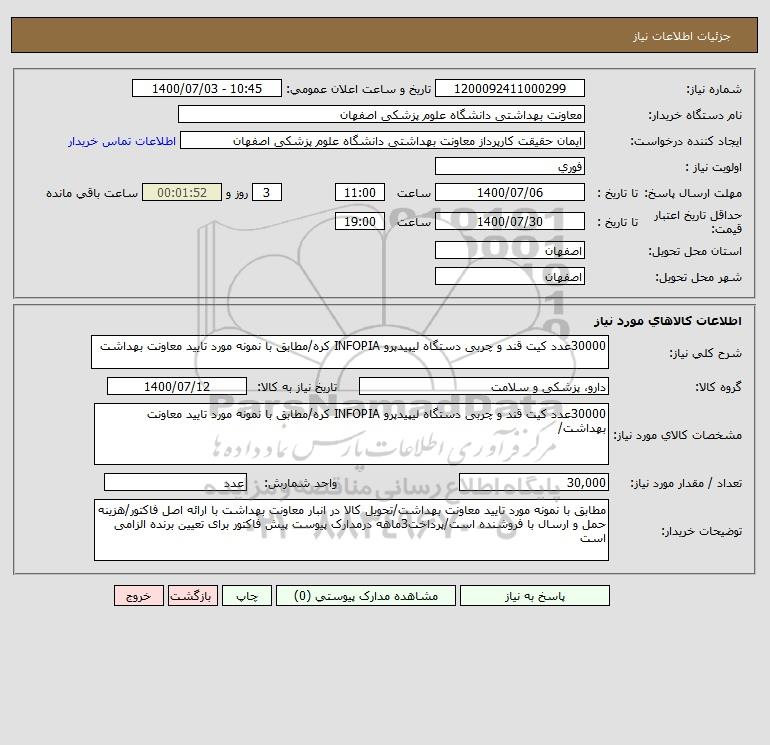Image resolution: width=770 pixels, height=745 pixels.
Task: Click the response deadline time 11:00
Action: pyautogui.click(x=359, y=193)
